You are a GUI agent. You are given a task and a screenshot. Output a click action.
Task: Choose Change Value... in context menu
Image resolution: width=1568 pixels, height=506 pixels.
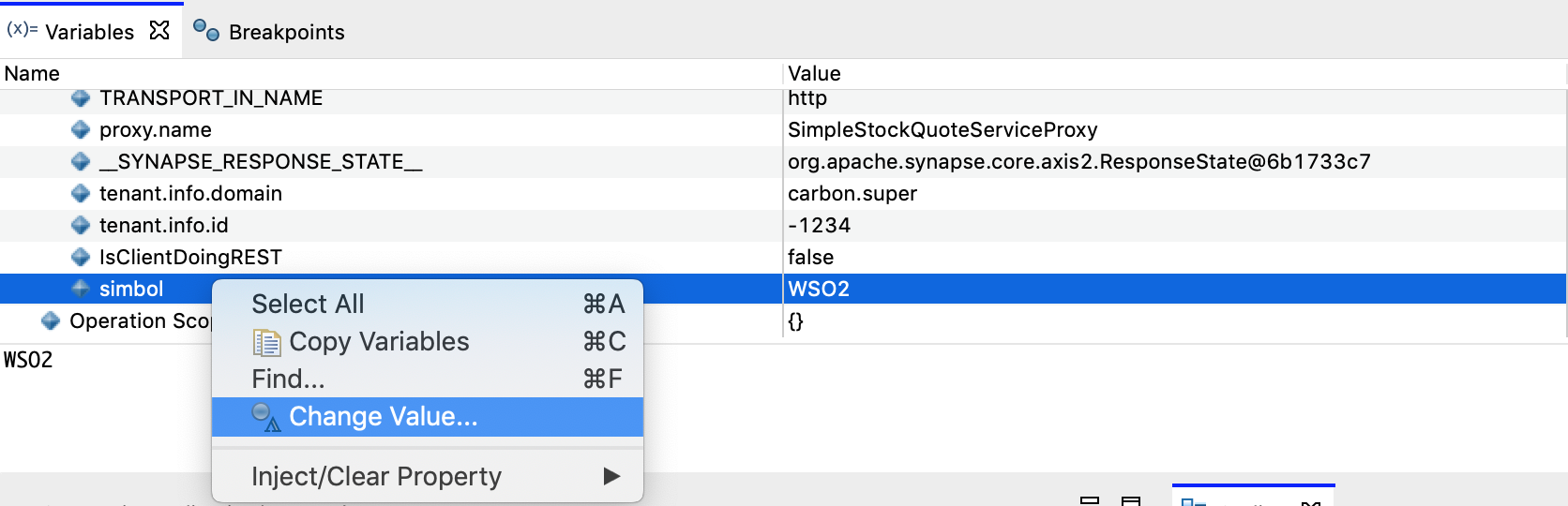[x=428, y=417]
